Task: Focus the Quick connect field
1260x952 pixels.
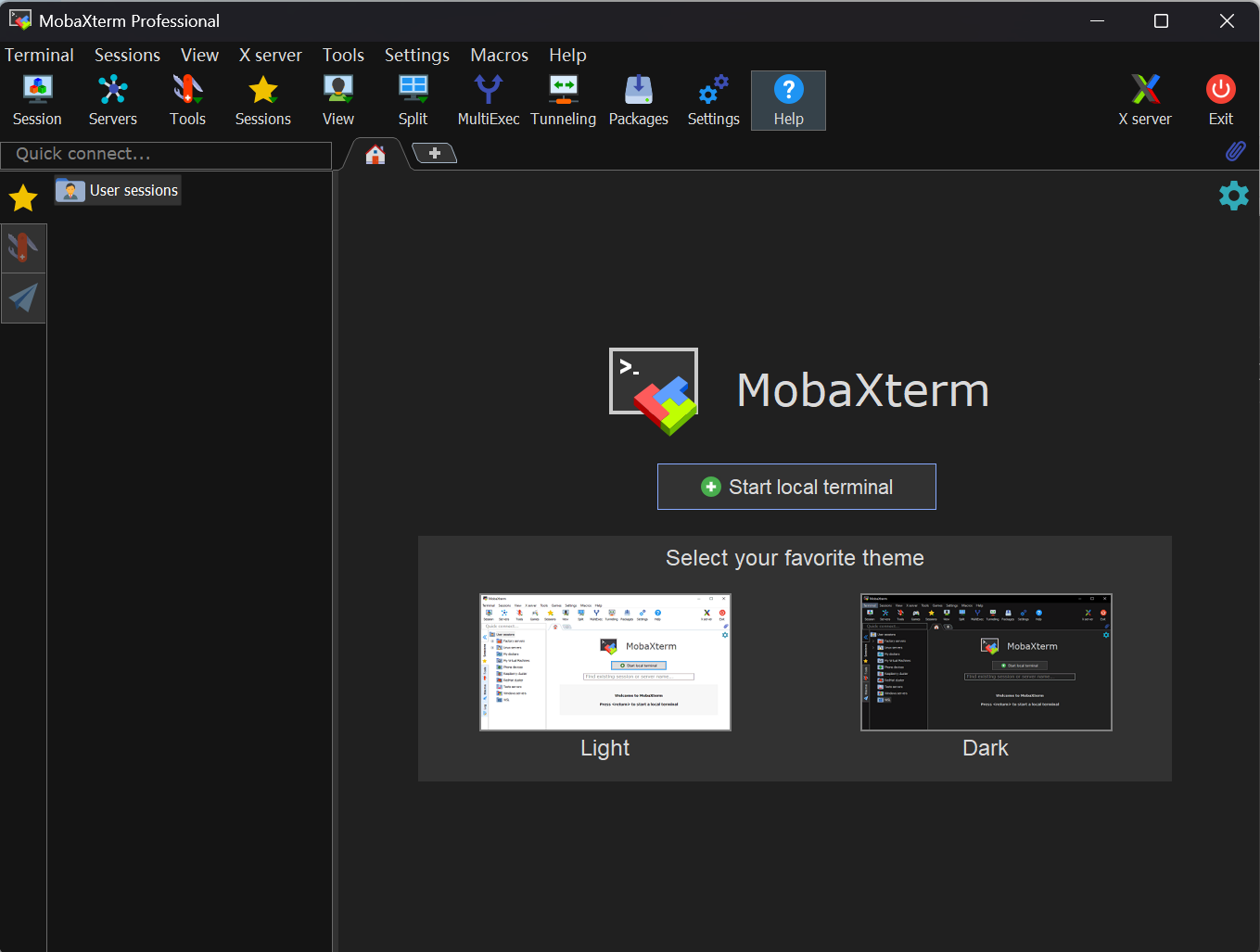Action: [x=166, y=155]
